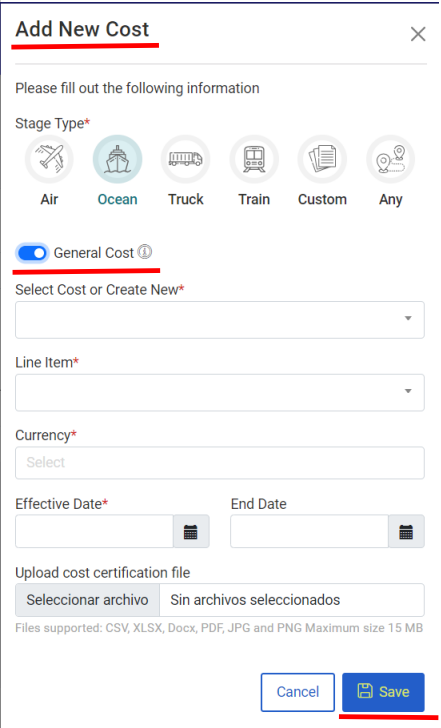The height and width of the screenshot is (728, 441).
Task: Cancel adding the new cost
Action: pos(298,692)
